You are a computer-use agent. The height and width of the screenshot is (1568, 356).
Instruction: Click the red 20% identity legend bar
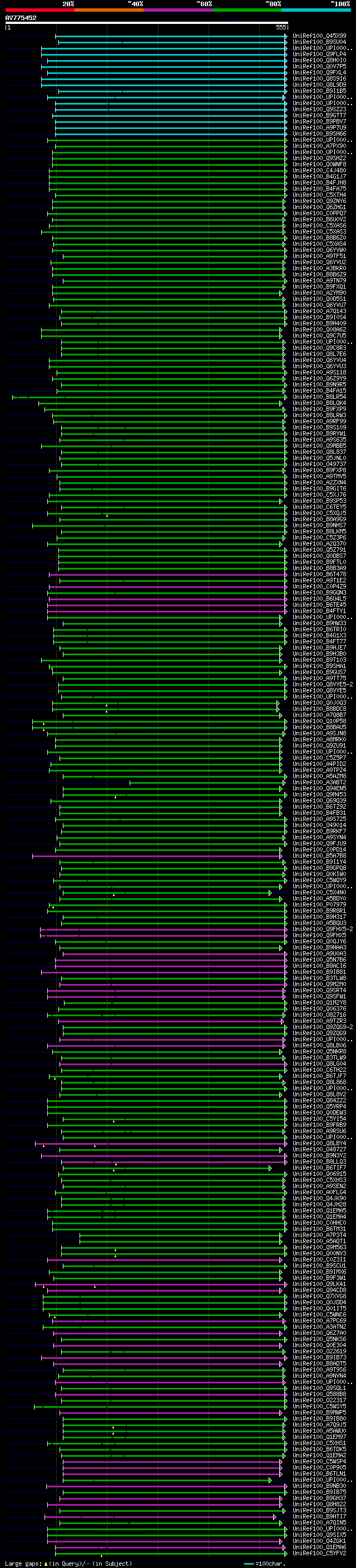pos(39,10)
